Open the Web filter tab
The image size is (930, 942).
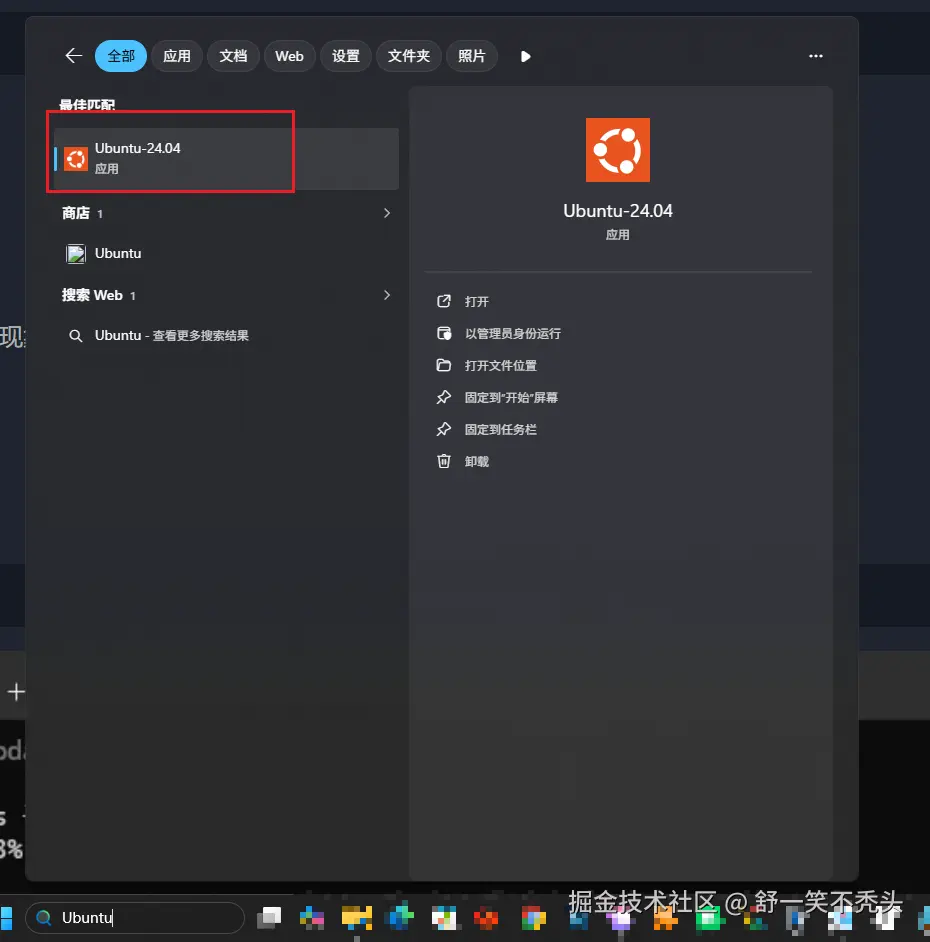coord(289,56)
